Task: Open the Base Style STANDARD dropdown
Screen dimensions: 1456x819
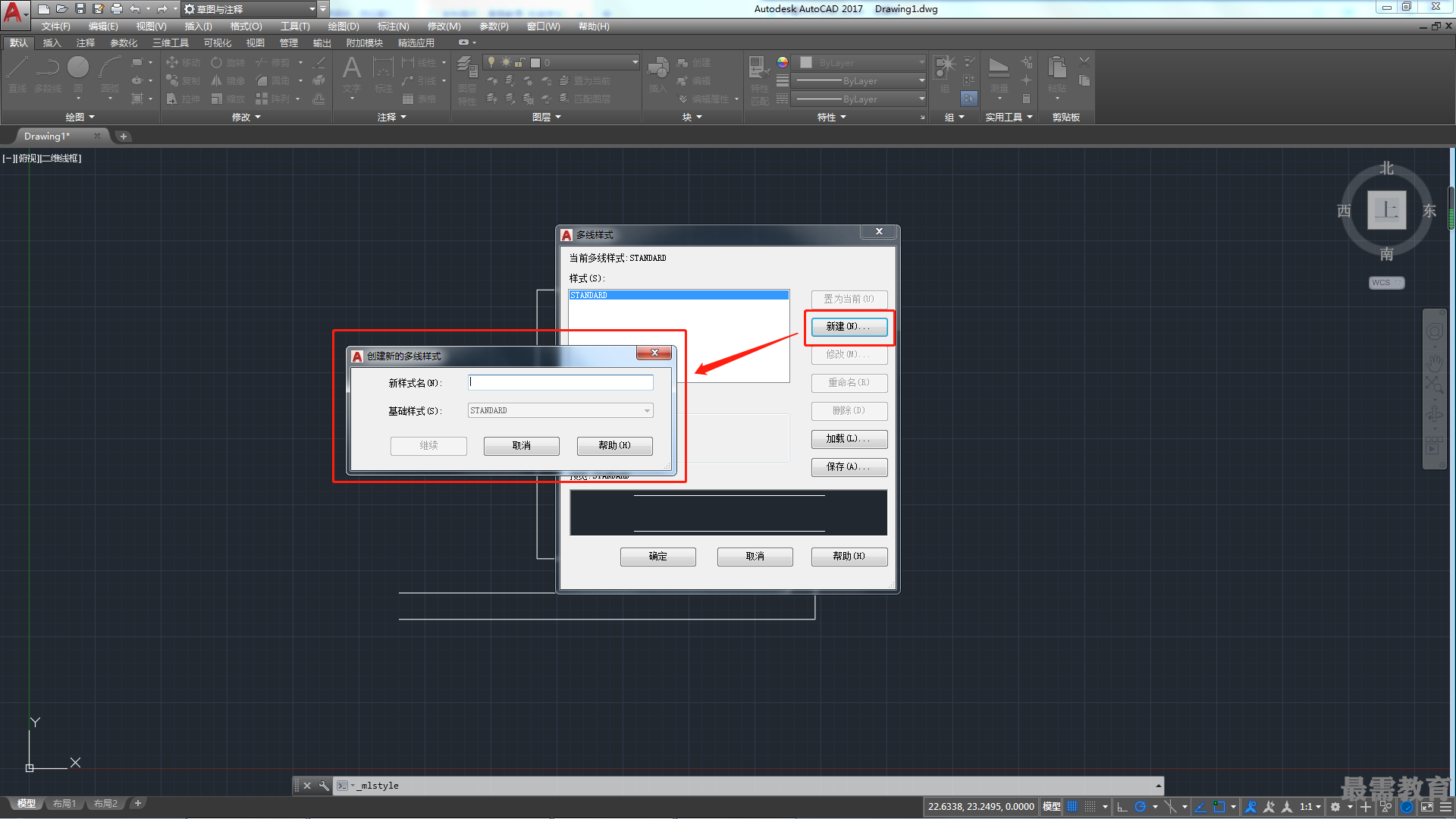Action: pos(560,410)
